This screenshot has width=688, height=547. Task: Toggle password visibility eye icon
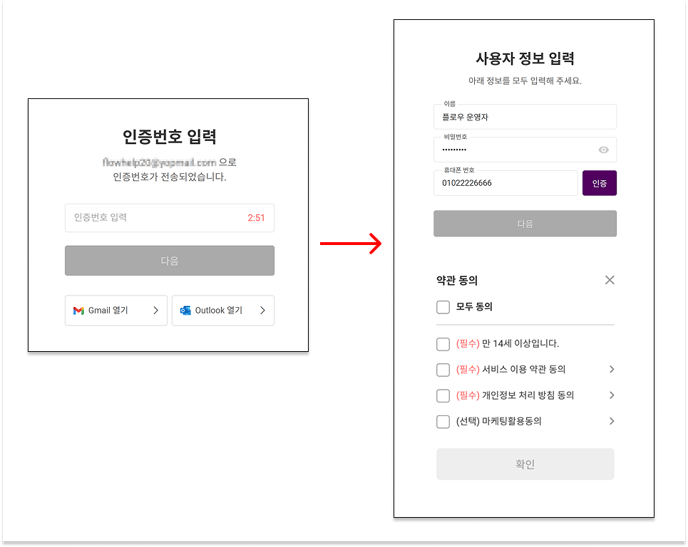[603, 150]
